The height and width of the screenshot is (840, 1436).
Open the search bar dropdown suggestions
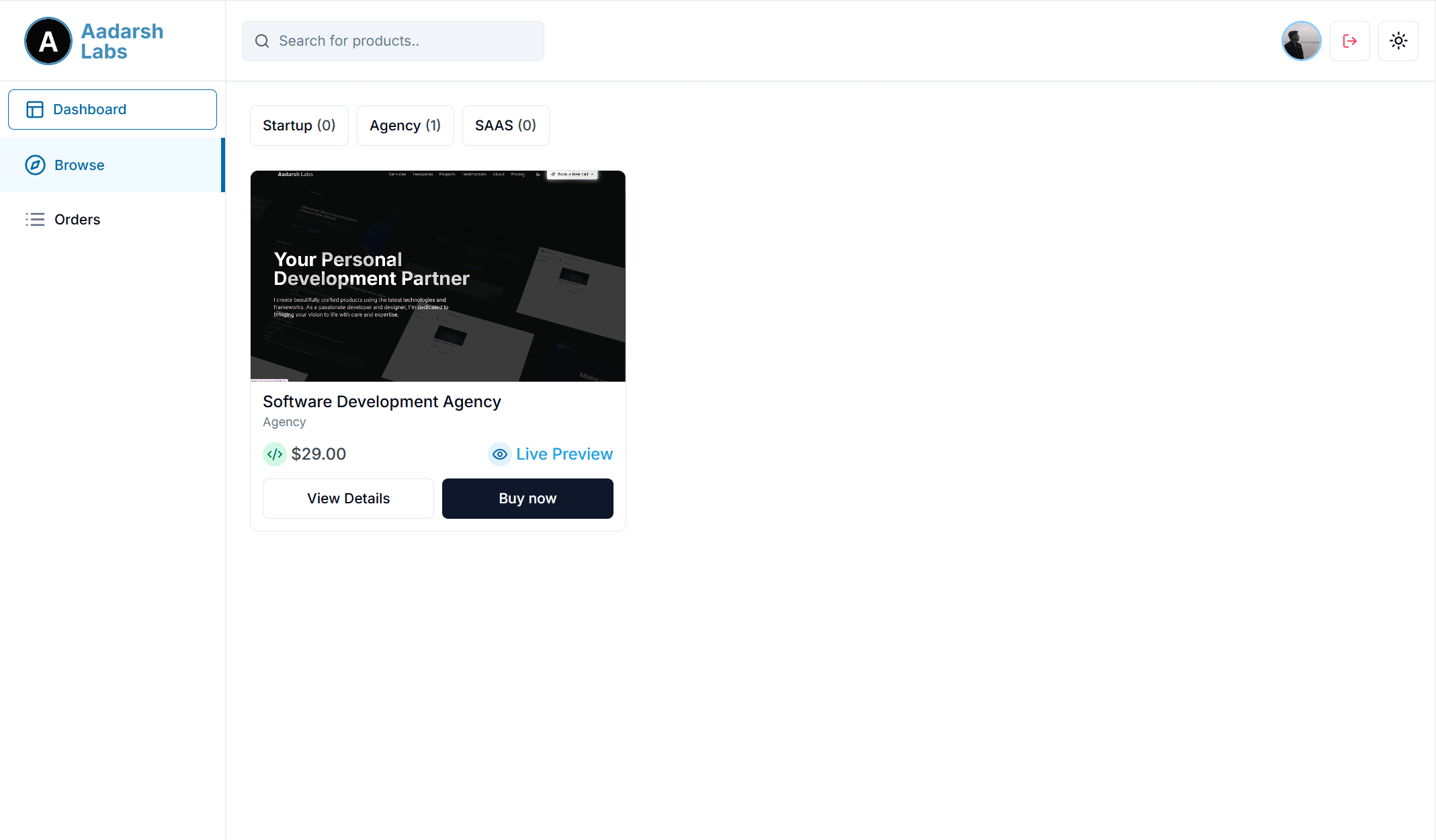[393, 41]
